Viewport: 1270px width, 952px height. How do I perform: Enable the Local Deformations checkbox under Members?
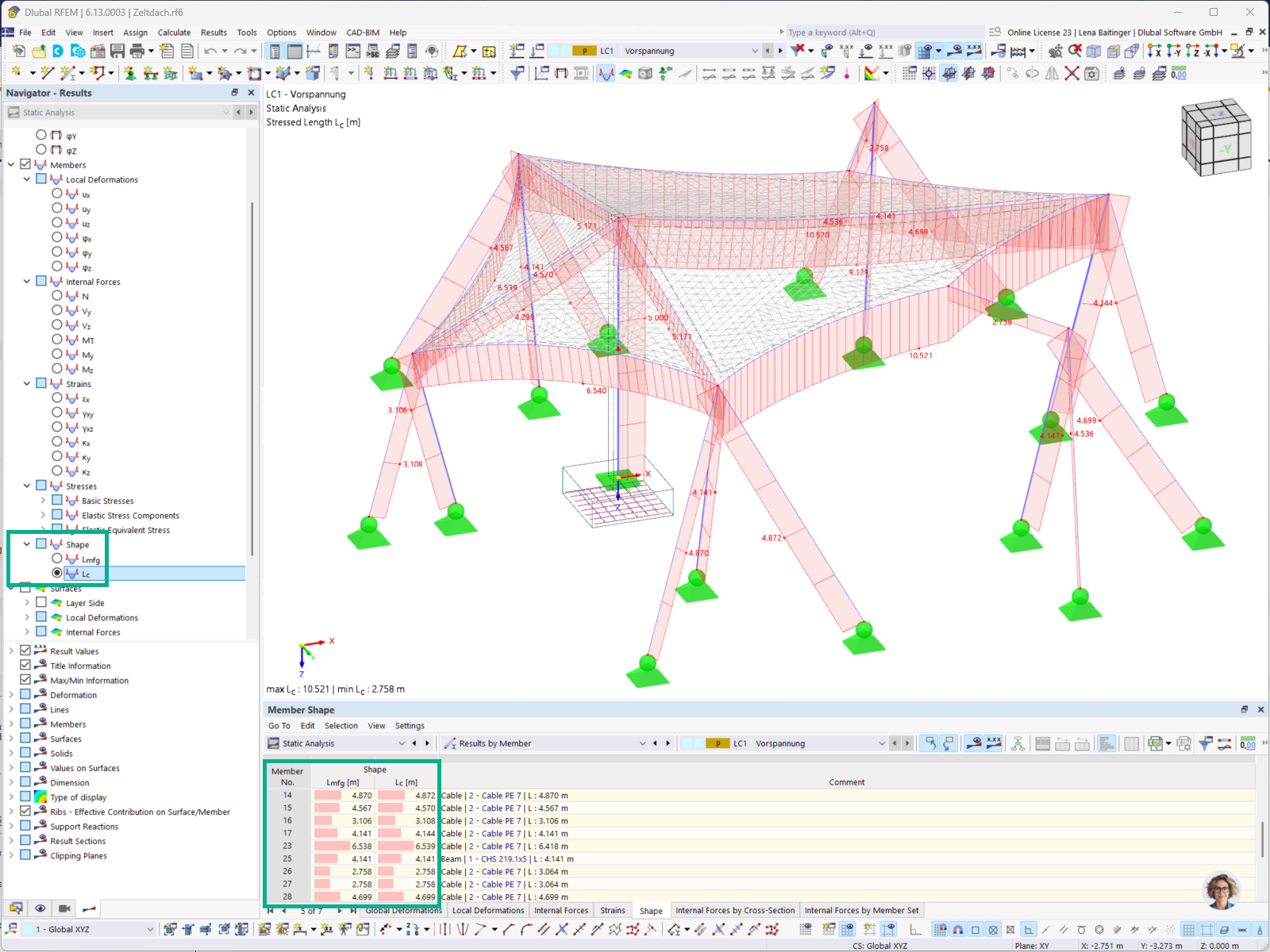41,179
